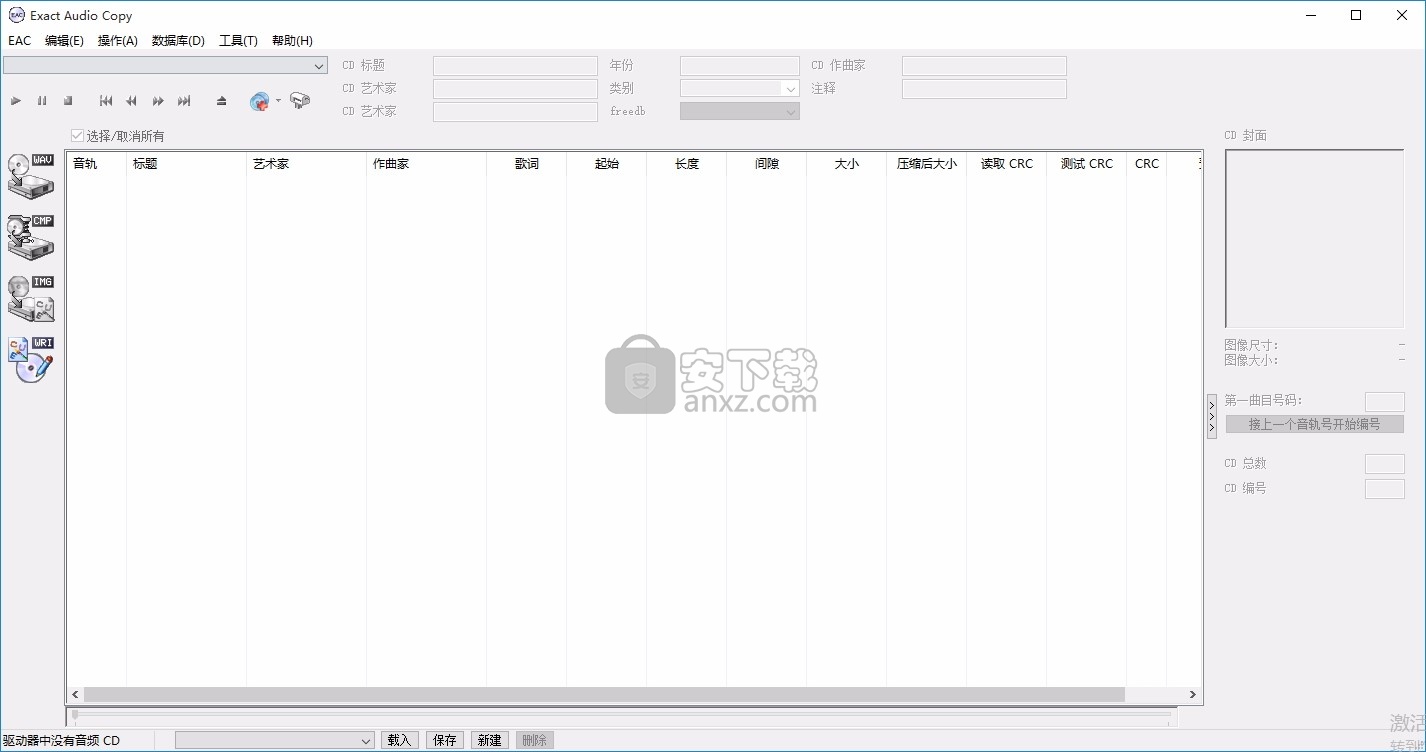Viewport: 1426px width, 752px height.
Task: Open dropdown arrow beside the freedb icon
Action: point(279,101)
